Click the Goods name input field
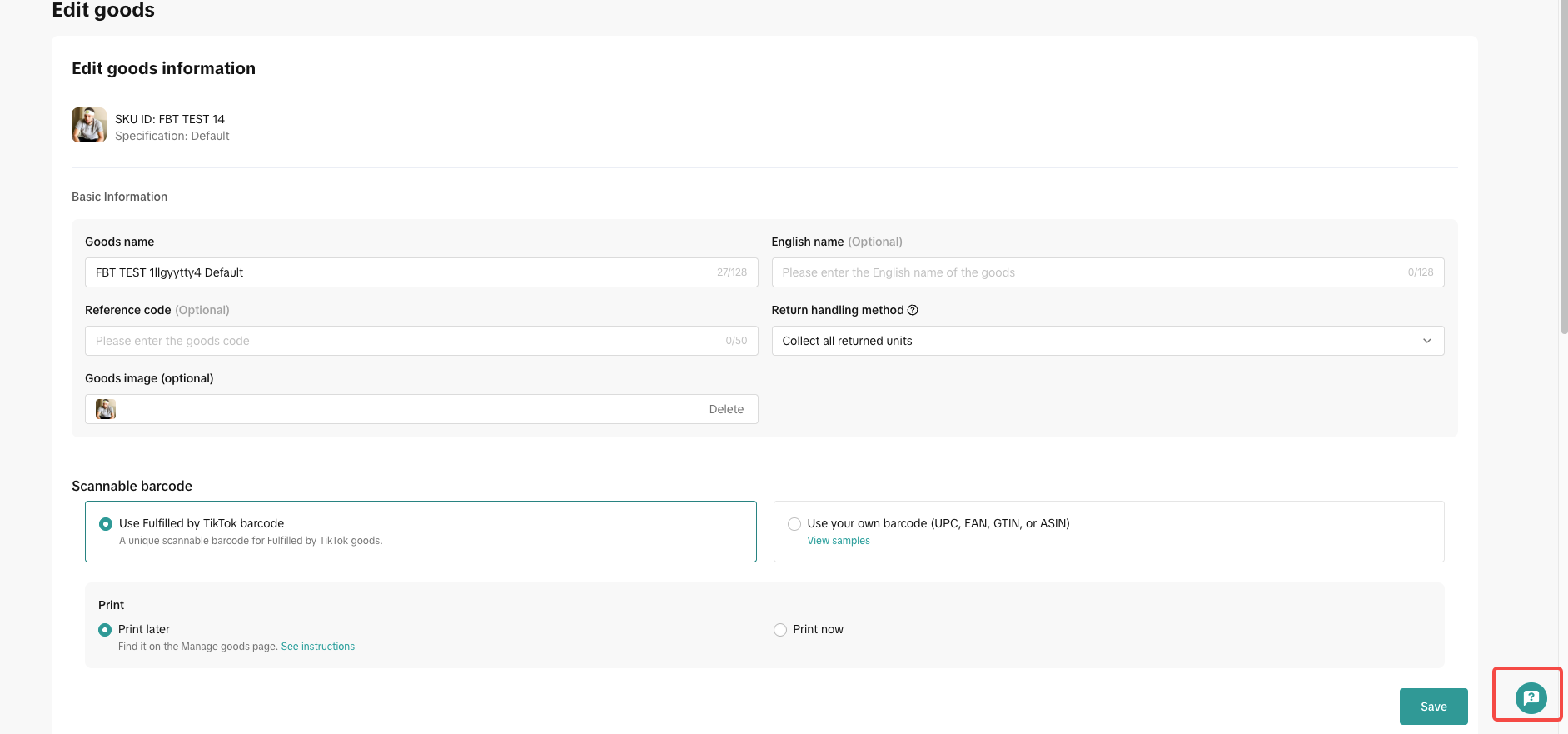 pyautogui.click(x=400, y=272)
